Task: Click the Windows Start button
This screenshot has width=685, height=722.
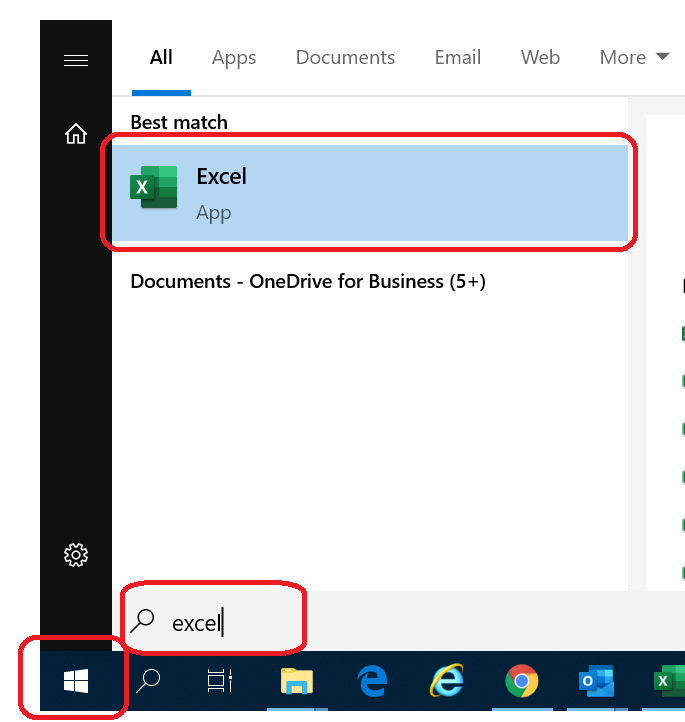Action: tap(76, 681)
